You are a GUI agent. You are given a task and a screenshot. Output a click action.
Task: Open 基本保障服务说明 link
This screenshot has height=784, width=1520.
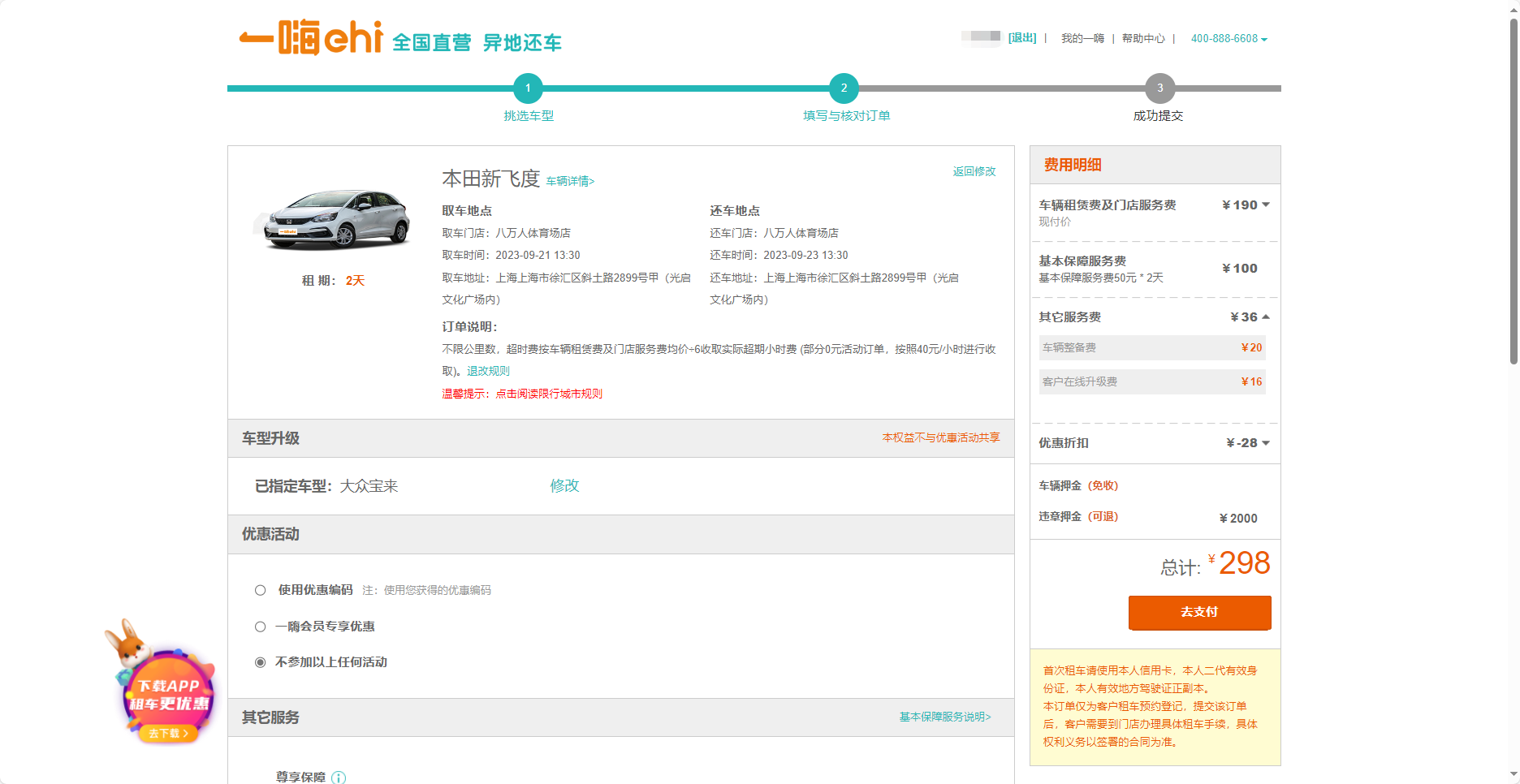click(945, 717)
